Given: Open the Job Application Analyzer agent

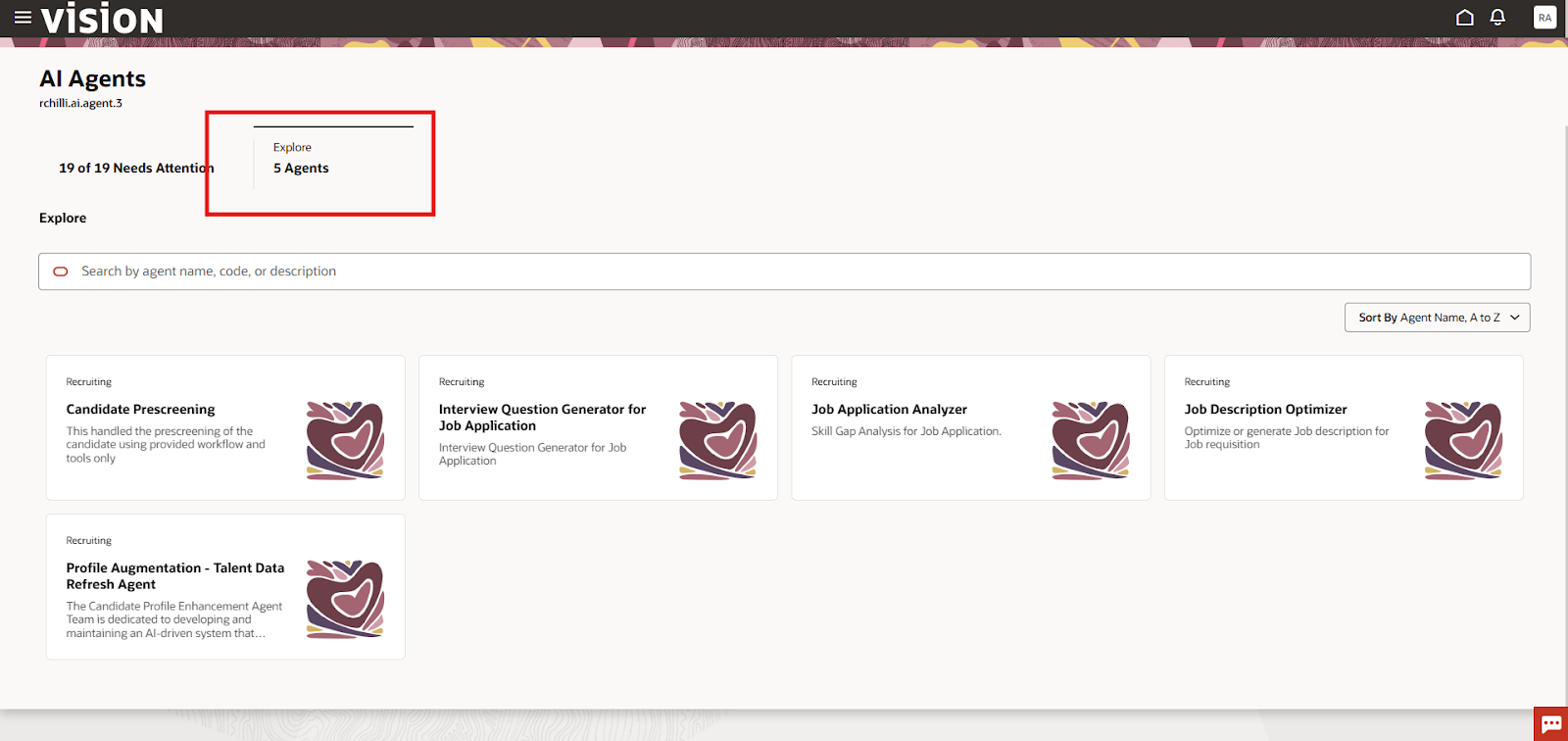Looking at the screenshot, I should point(889,410).
